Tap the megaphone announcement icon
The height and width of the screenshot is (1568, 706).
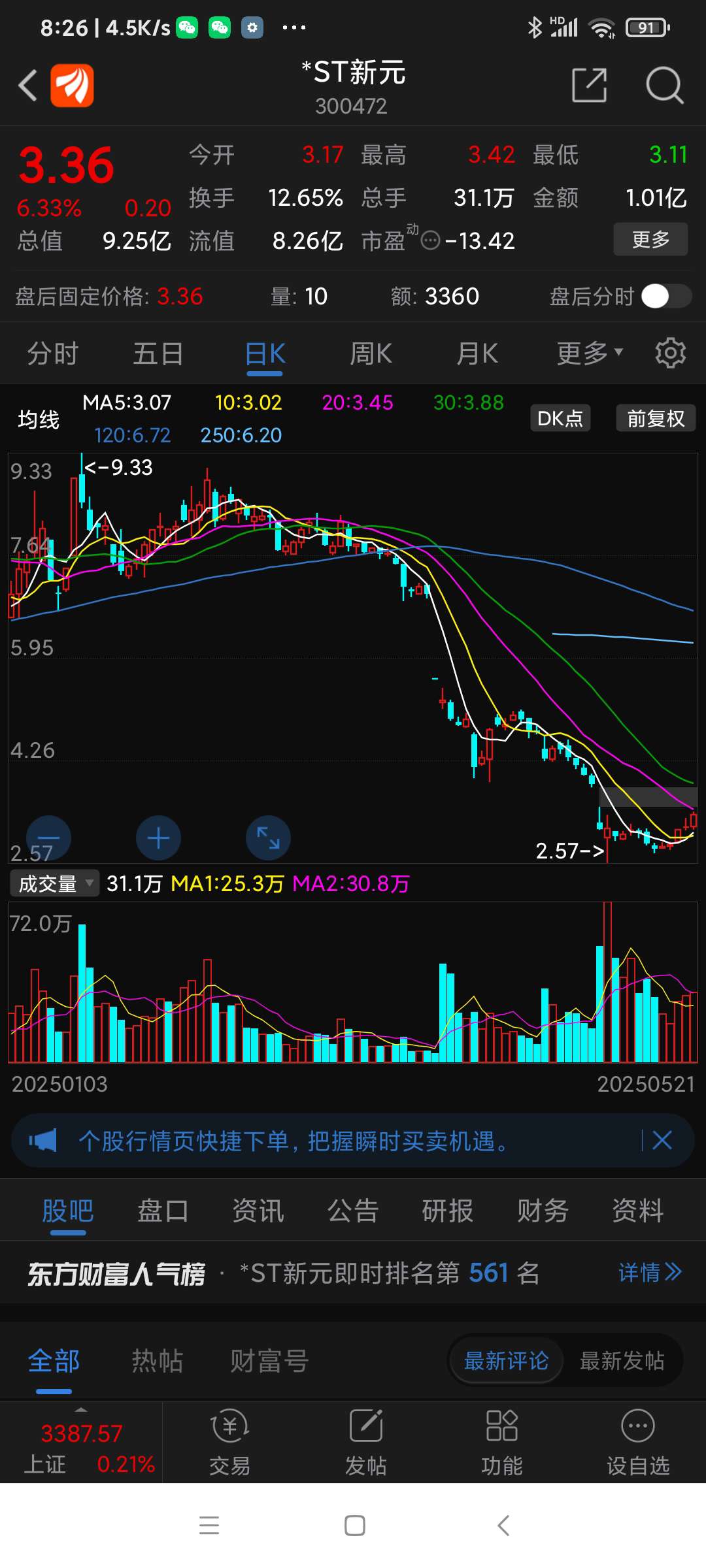tap(43, 1141)
